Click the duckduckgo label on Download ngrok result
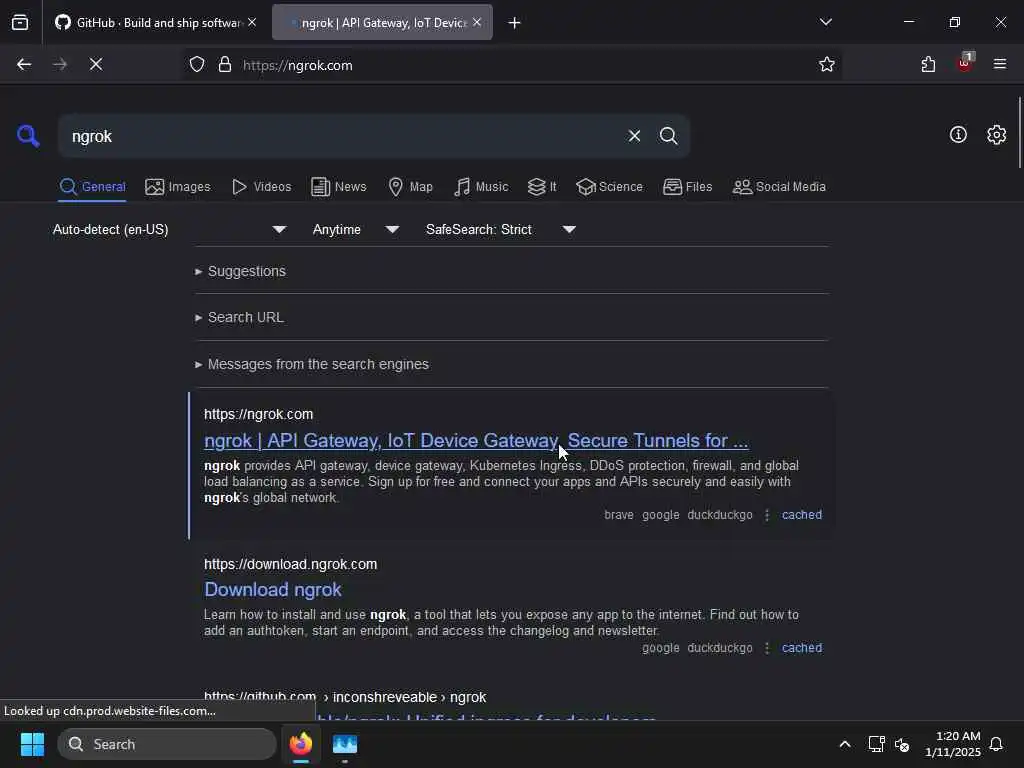Screen dimensions: 1024x768 [720, 648]
